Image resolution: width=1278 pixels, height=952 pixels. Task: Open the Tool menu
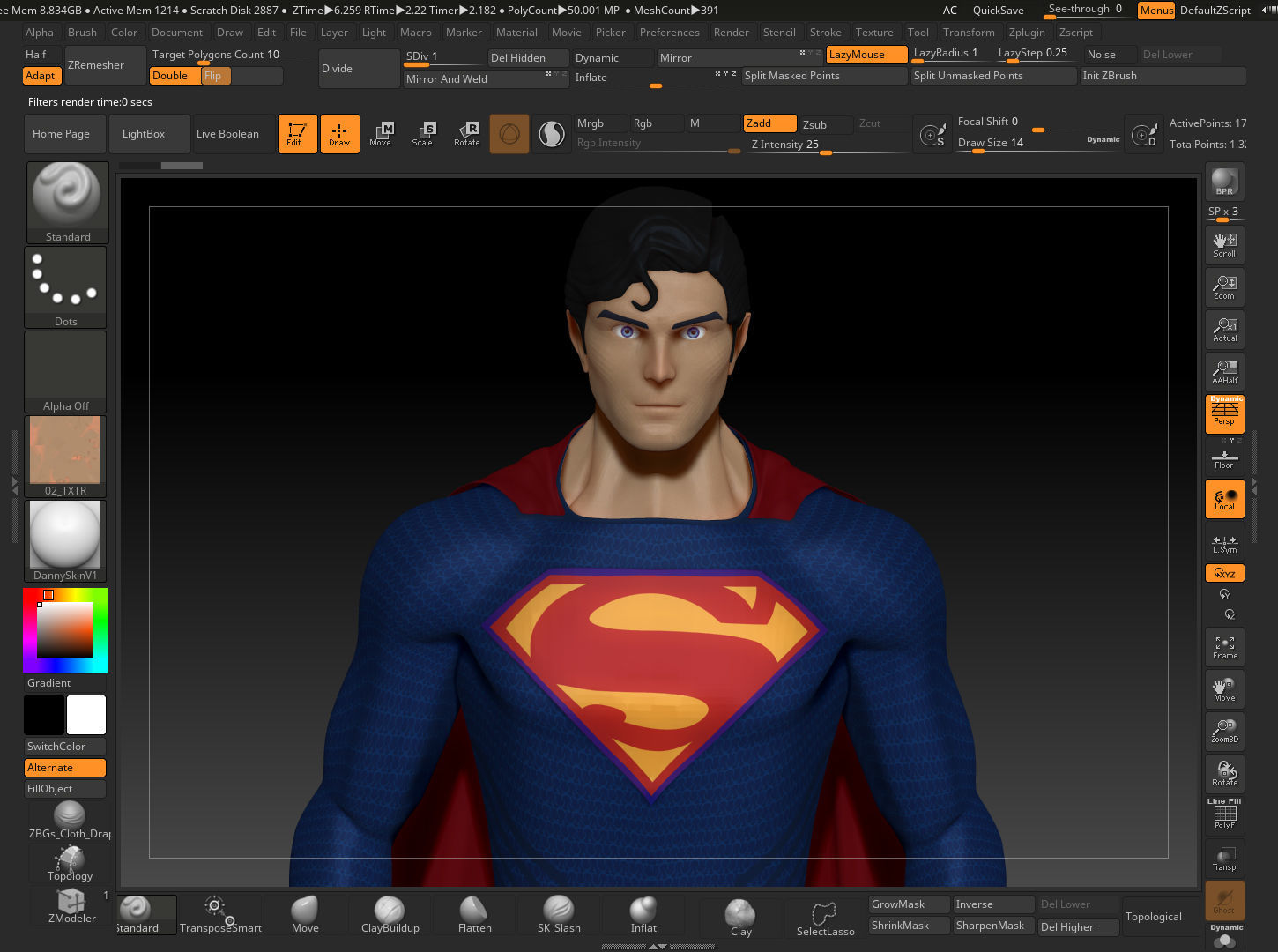click(x=918, y=33)
